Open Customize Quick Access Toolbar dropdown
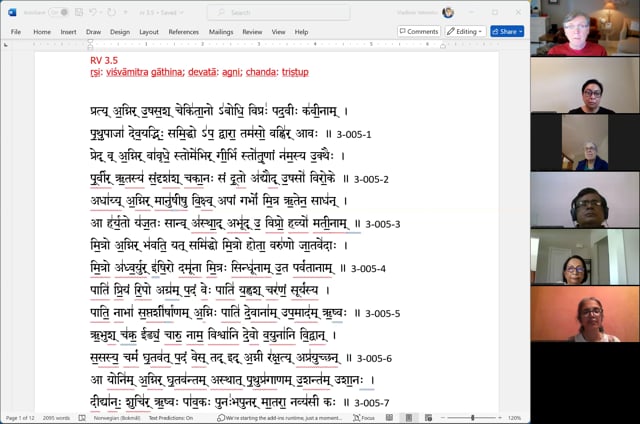 point(125,13)
